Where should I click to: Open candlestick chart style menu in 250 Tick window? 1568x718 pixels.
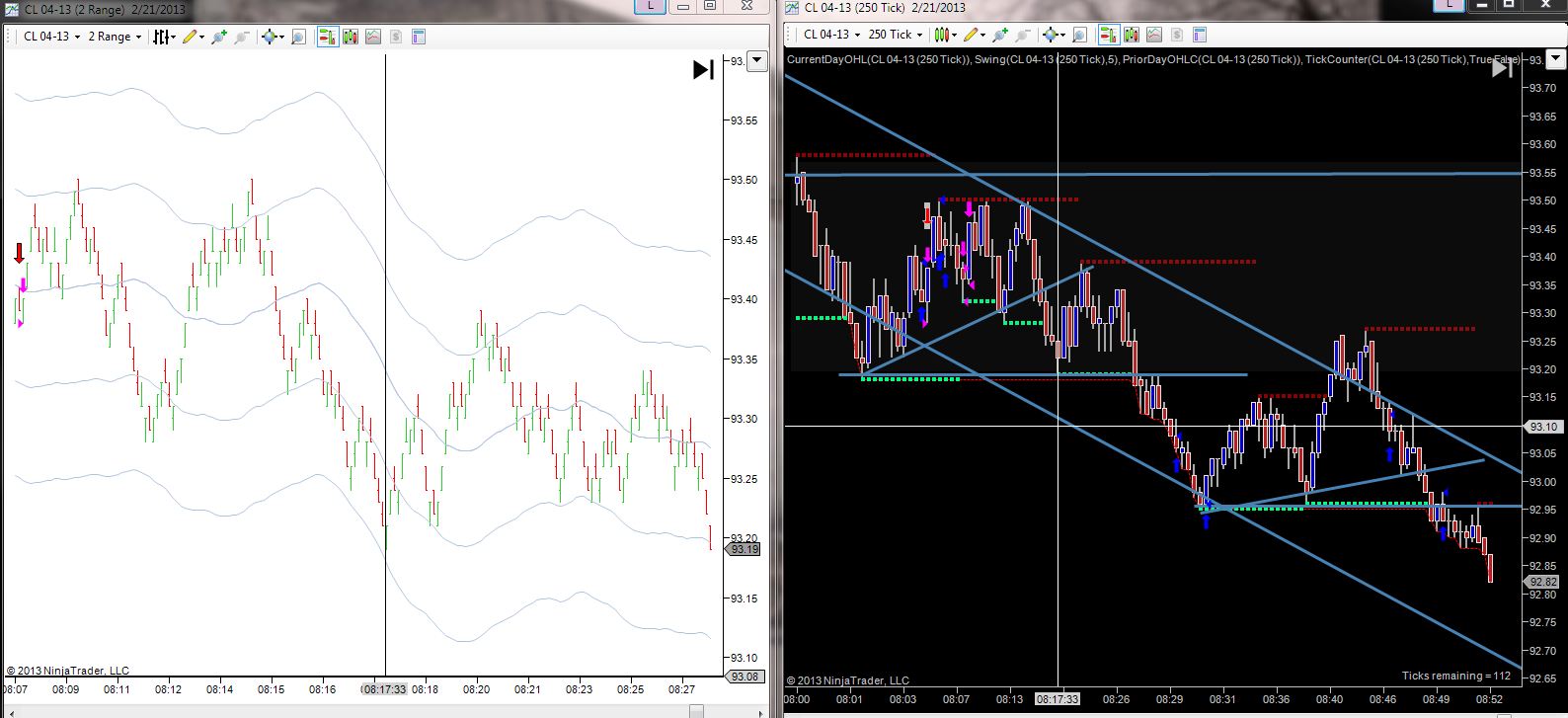(944, 35)
